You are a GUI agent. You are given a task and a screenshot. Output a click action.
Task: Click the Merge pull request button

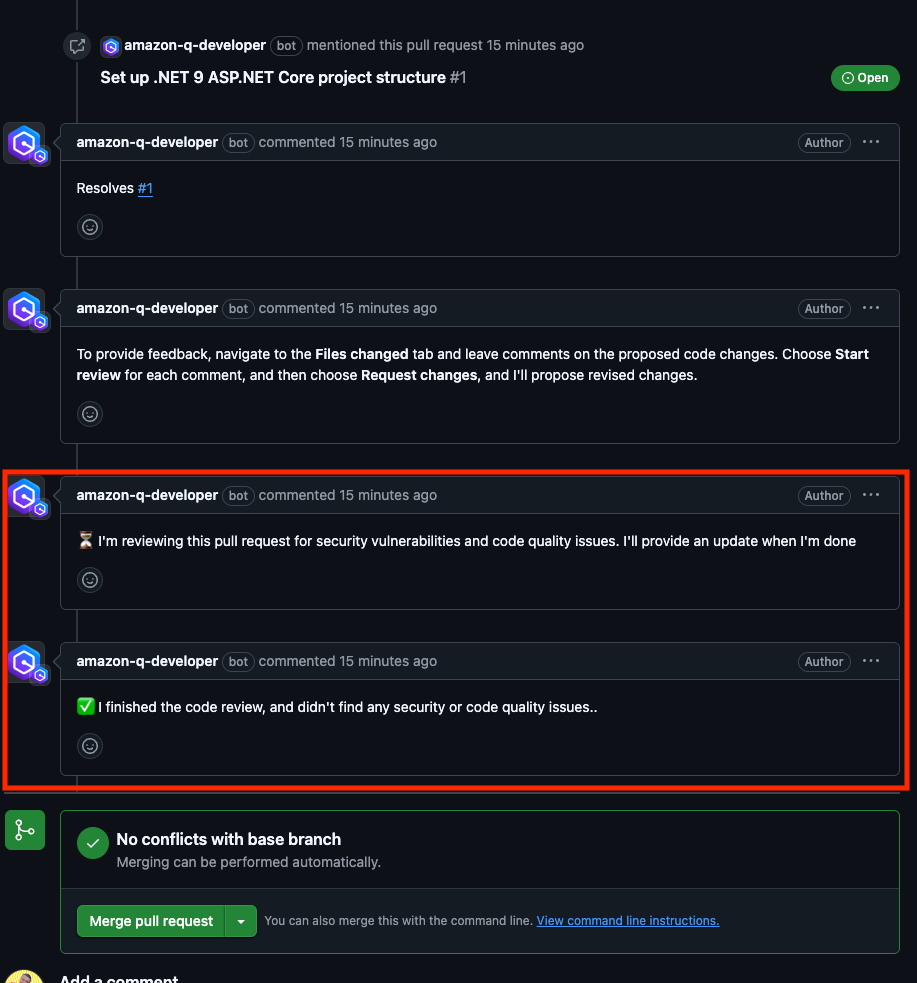coord(151,921)
